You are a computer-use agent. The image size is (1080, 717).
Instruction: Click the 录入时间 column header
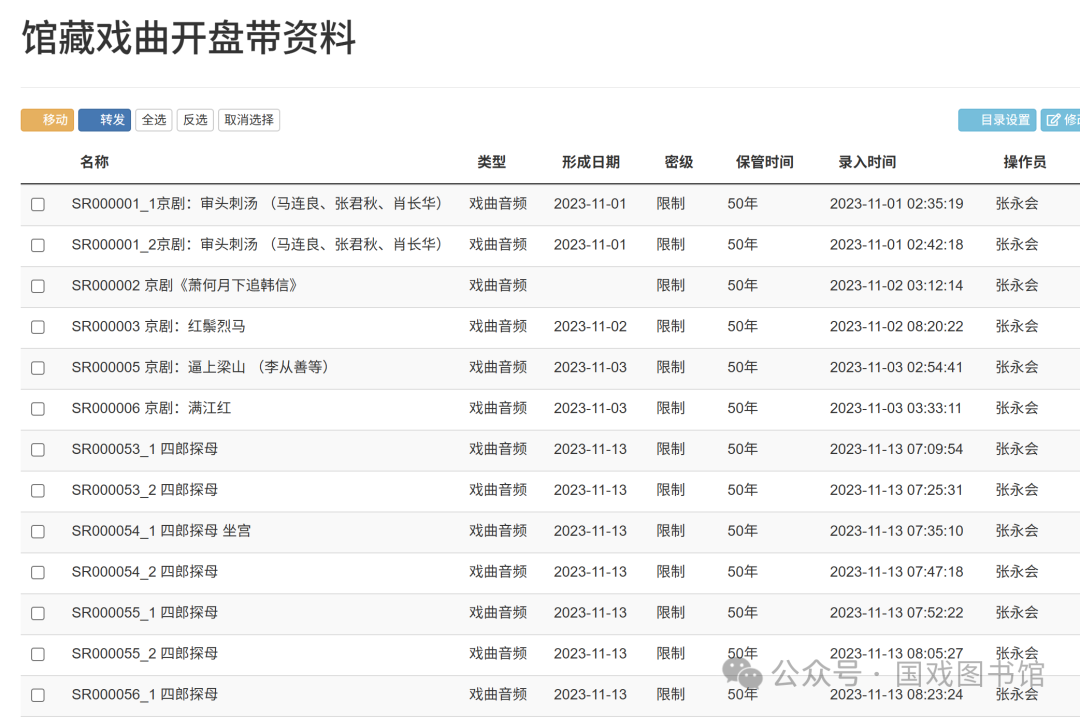click(x=867, y=162)
